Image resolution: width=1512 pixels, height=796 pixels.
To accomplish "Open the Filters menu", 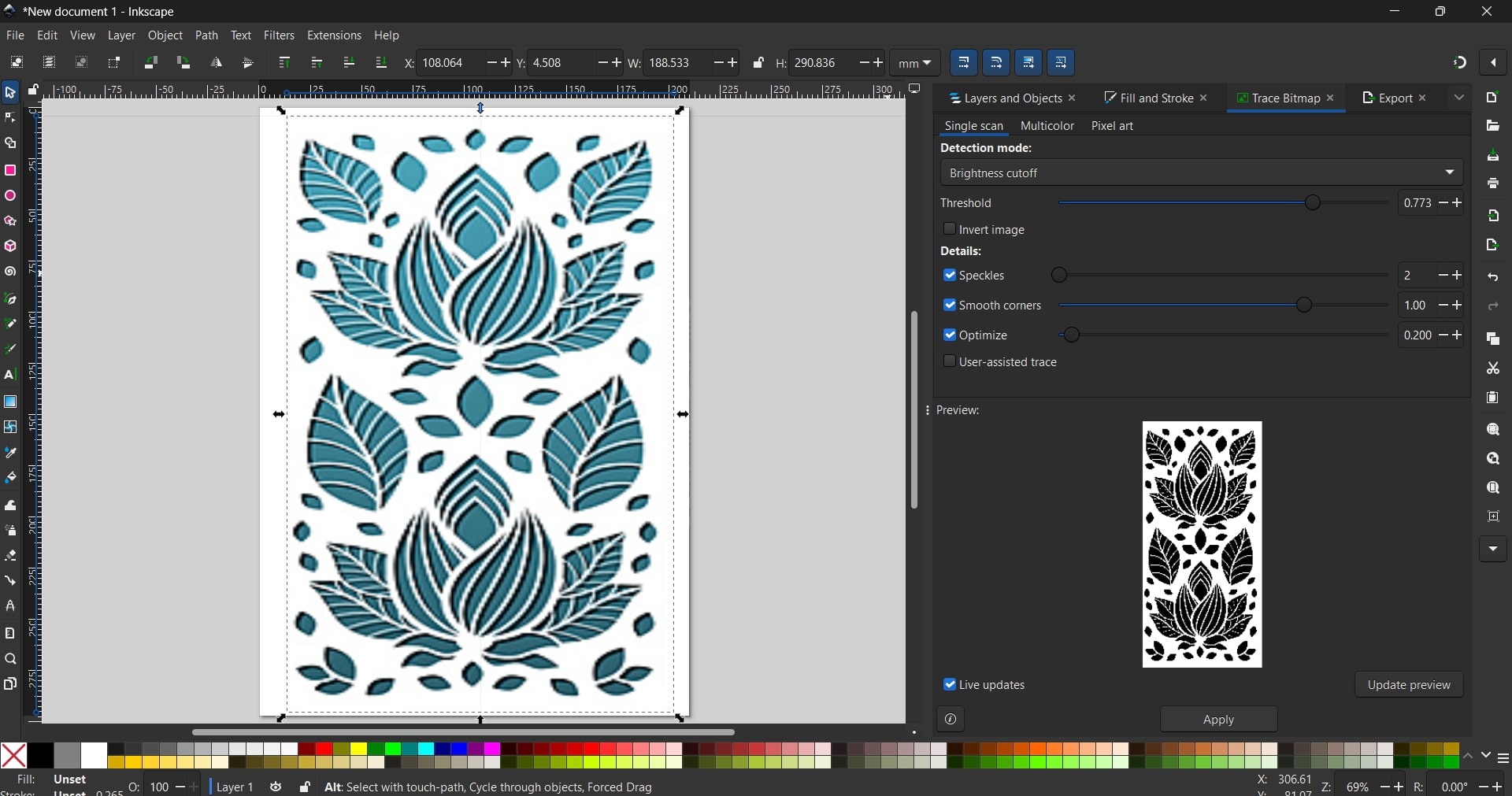I will 279,35.
